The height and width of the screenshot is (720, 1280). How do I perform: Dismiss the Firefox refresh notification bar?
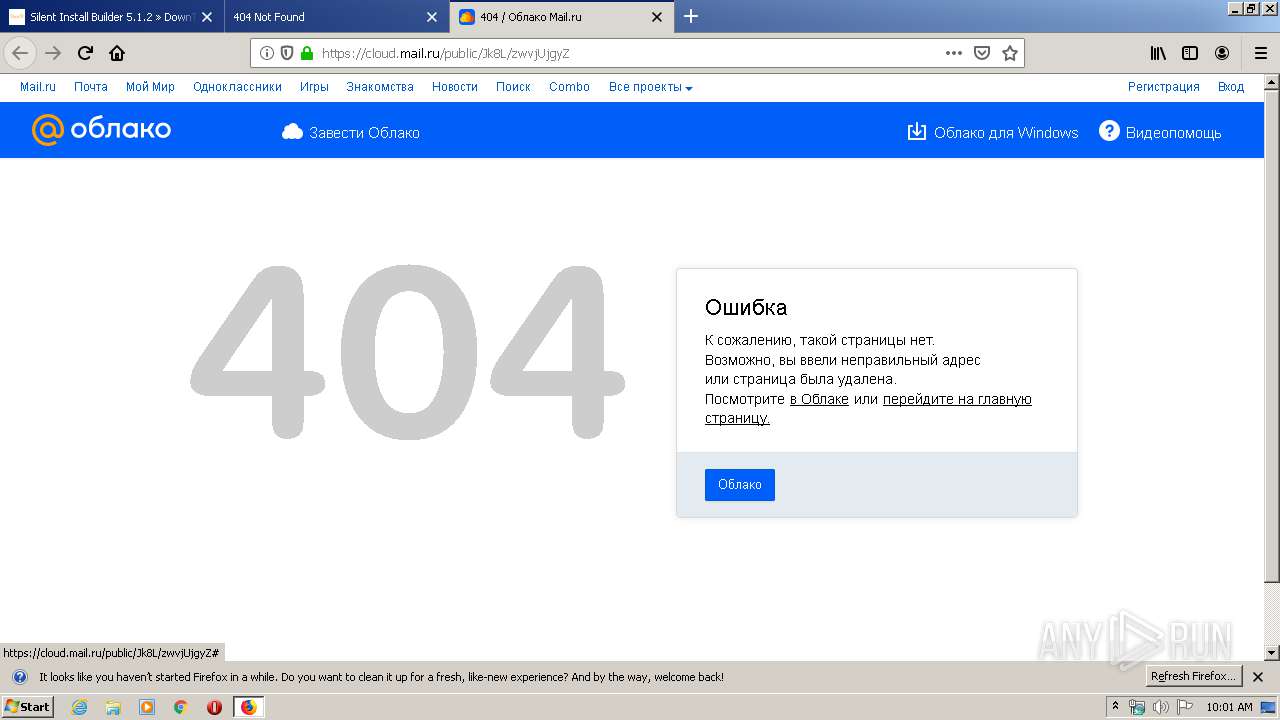tap(1258, 677)
